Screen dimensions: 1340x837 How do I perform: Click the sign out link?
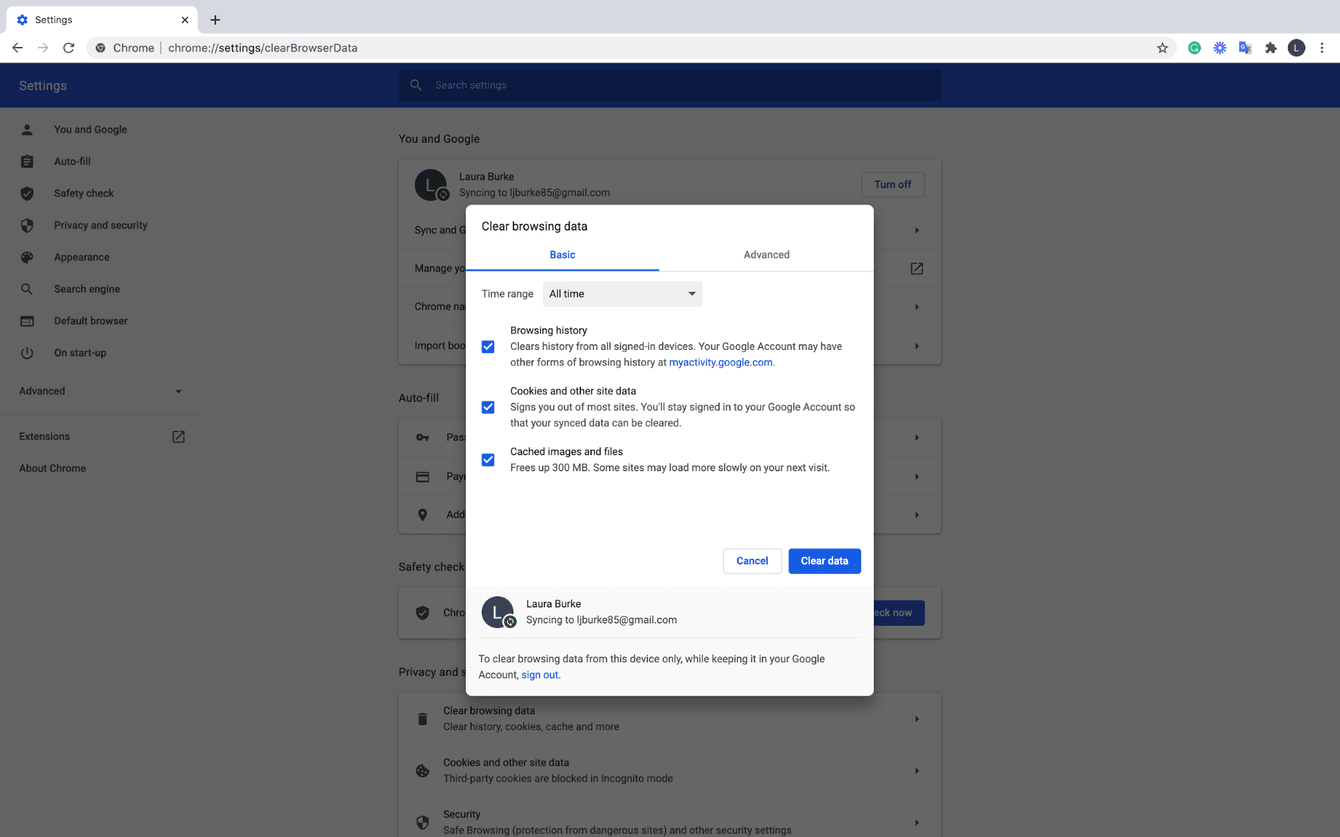pos(539,674)
